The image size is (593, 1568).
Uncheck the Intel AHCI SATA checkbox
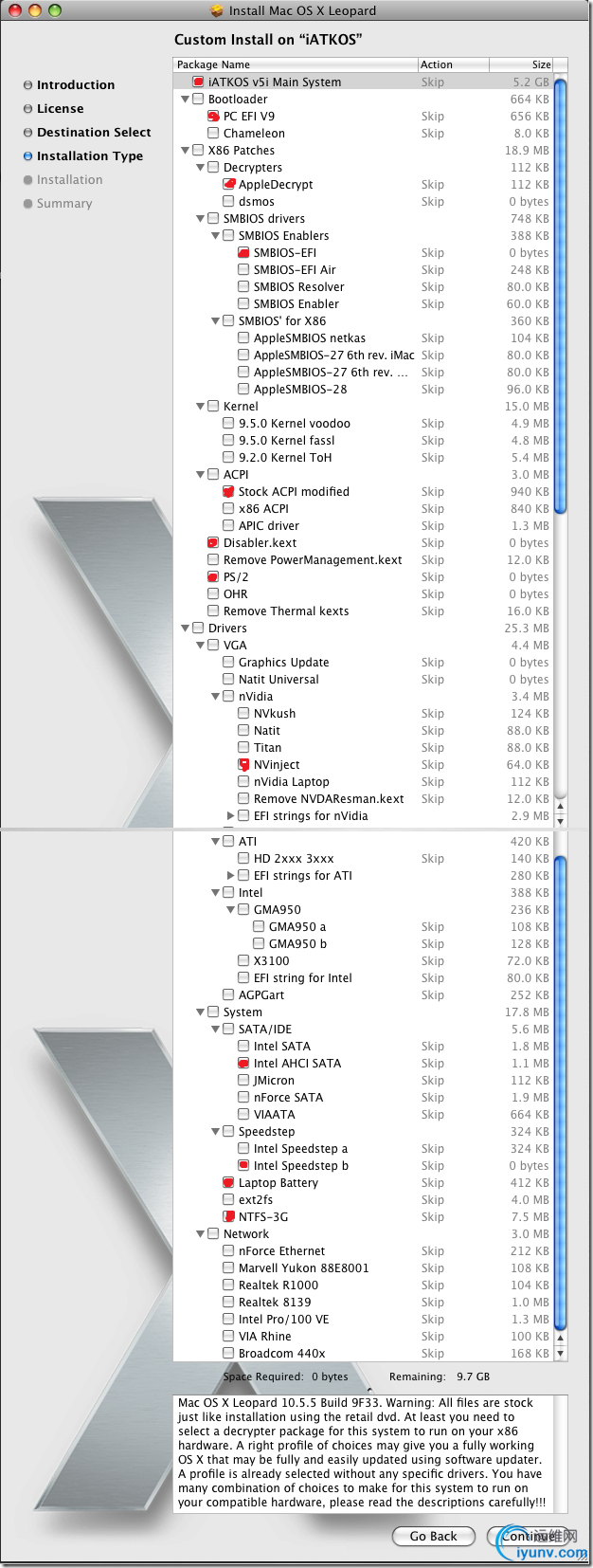[243, 1064]
